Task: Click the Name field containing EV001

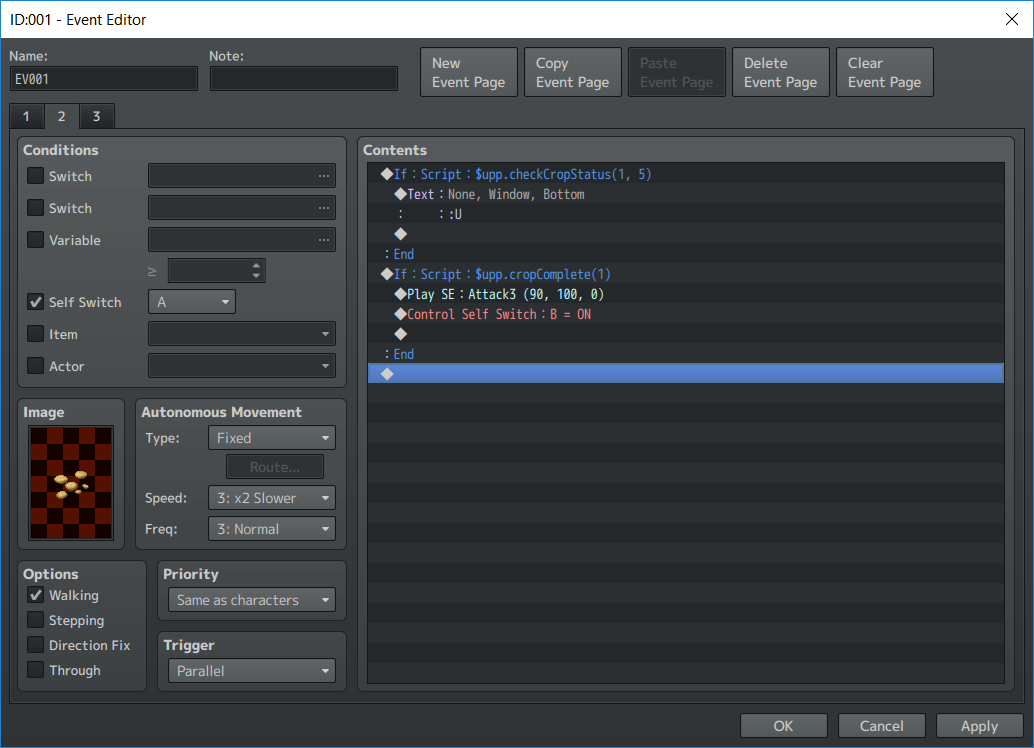Action: (104, 79)
